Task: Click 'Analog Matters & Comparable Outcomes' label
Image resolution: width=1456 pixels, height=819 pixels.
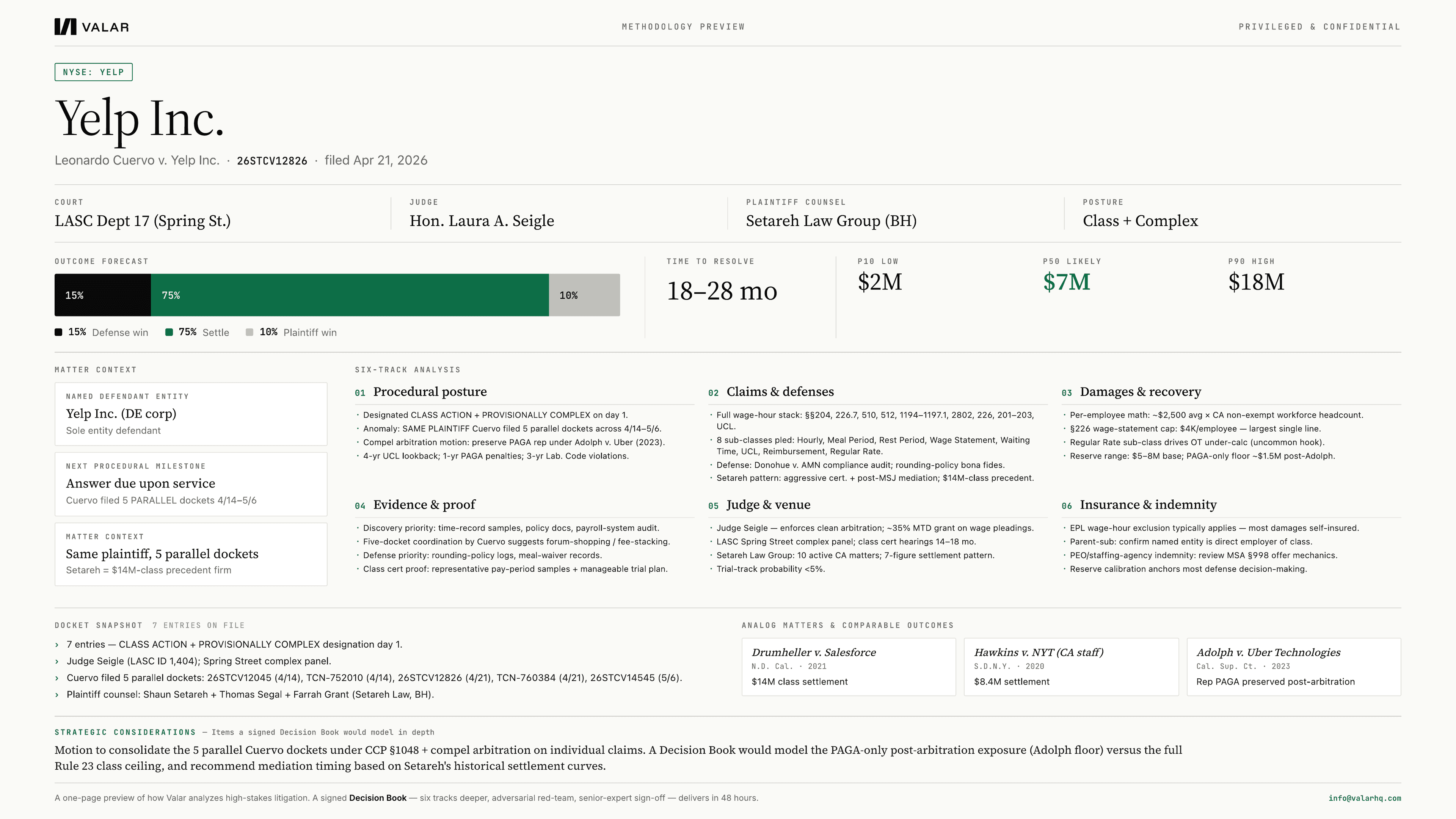Action: (847, 625)
